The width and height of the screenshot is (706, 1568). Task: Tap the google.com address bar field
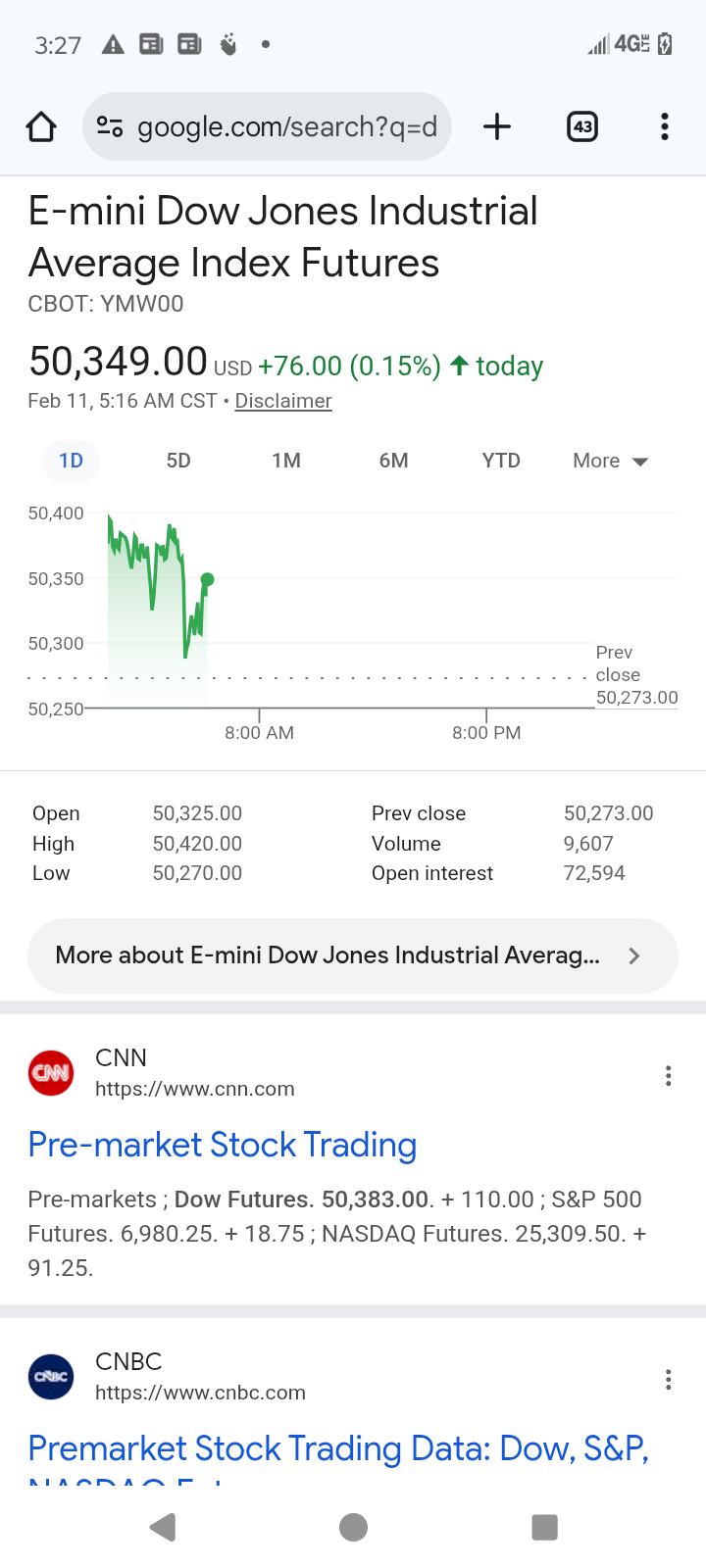[x=286, y=126]
